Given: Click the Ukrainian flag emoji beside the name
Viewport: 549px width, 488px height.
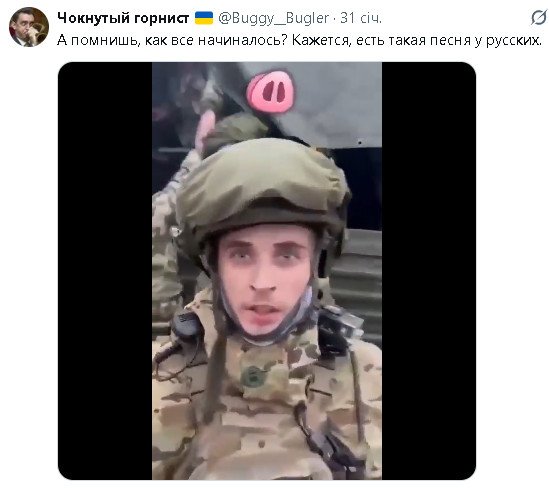Looking at the screenshot, I should pos(204,18).
